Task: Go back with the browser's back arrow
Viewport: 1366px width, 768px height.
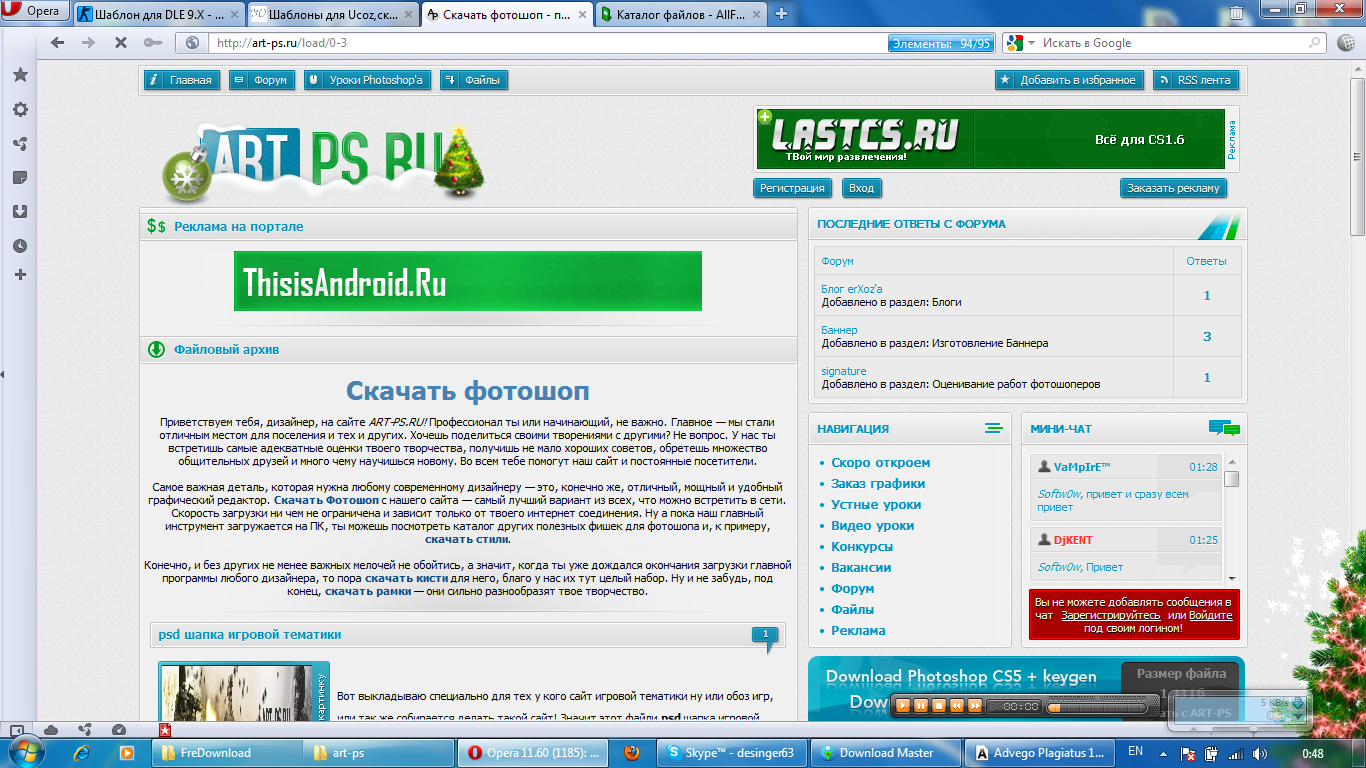Action: pyautogui.click(x=57, y=43)
